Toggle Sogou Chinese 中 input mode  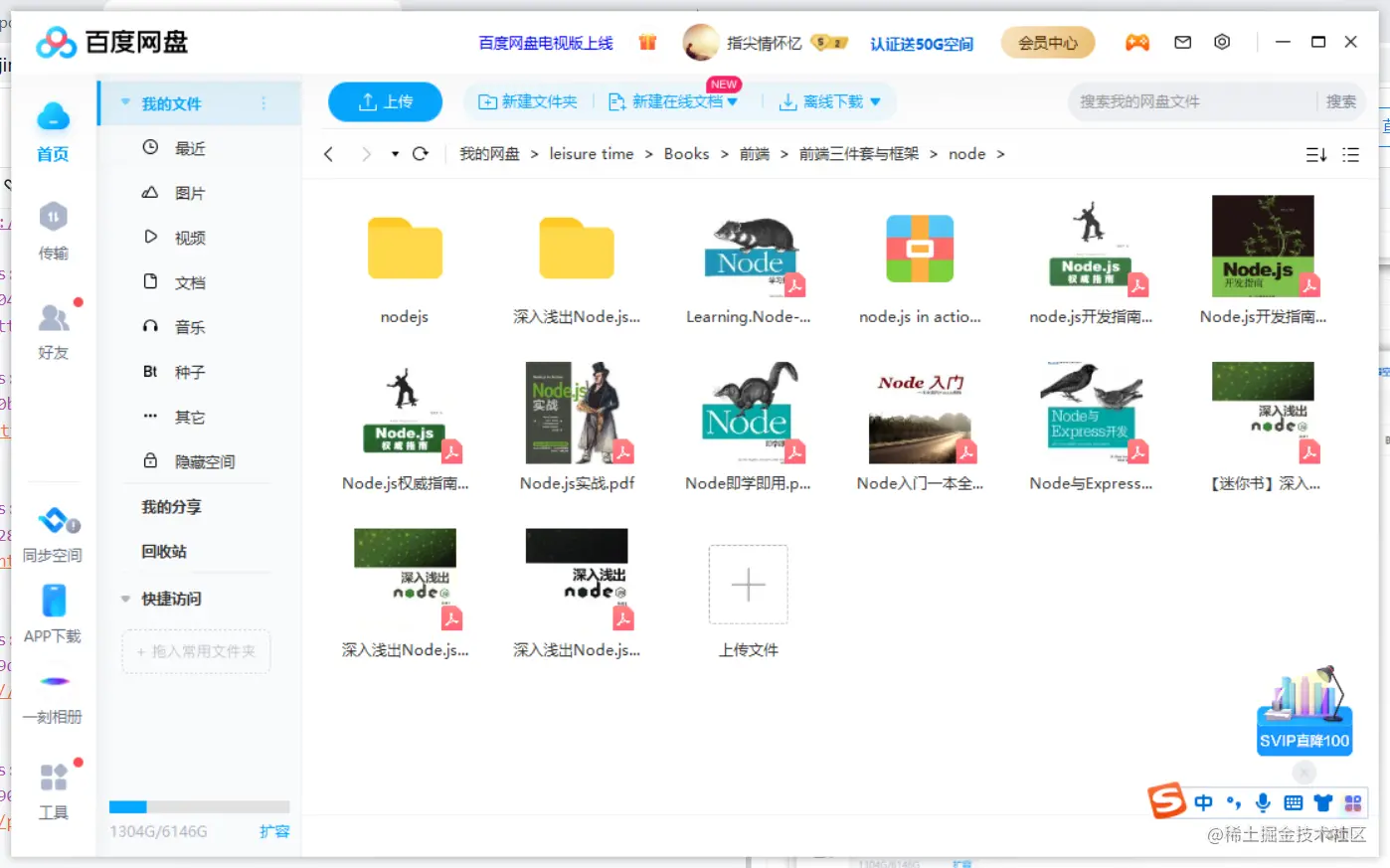[1203, 802]
